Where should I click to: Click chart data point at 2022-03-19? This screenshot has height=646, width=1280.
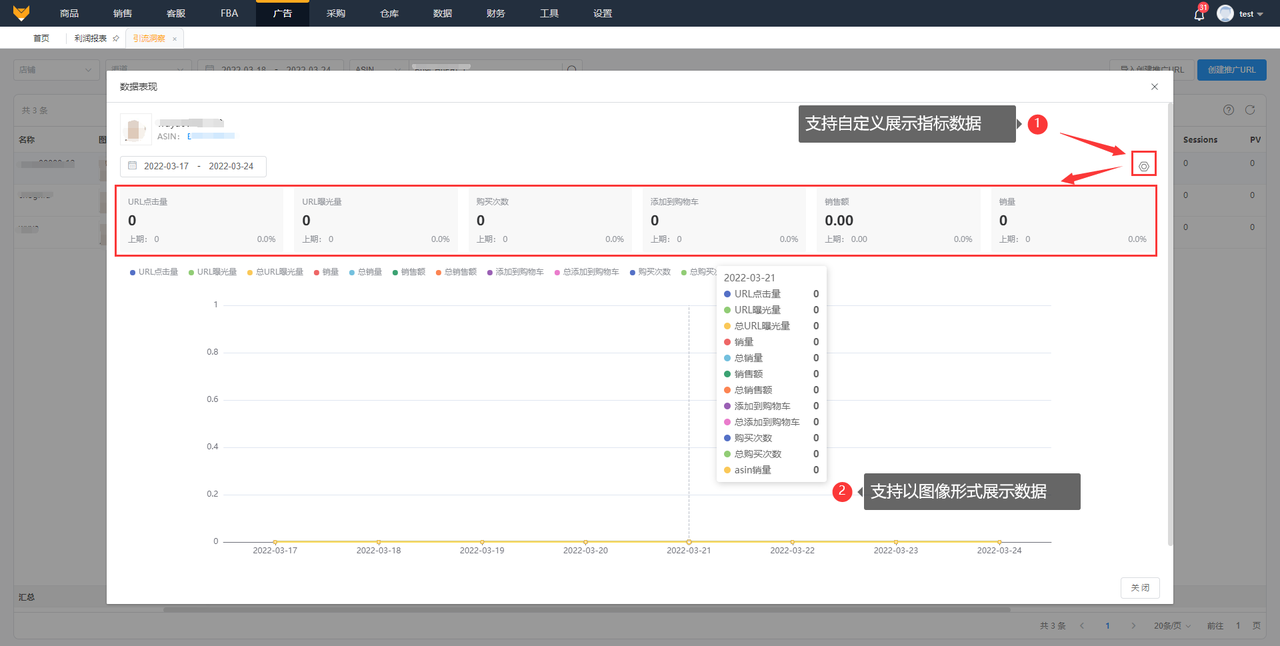482,541
